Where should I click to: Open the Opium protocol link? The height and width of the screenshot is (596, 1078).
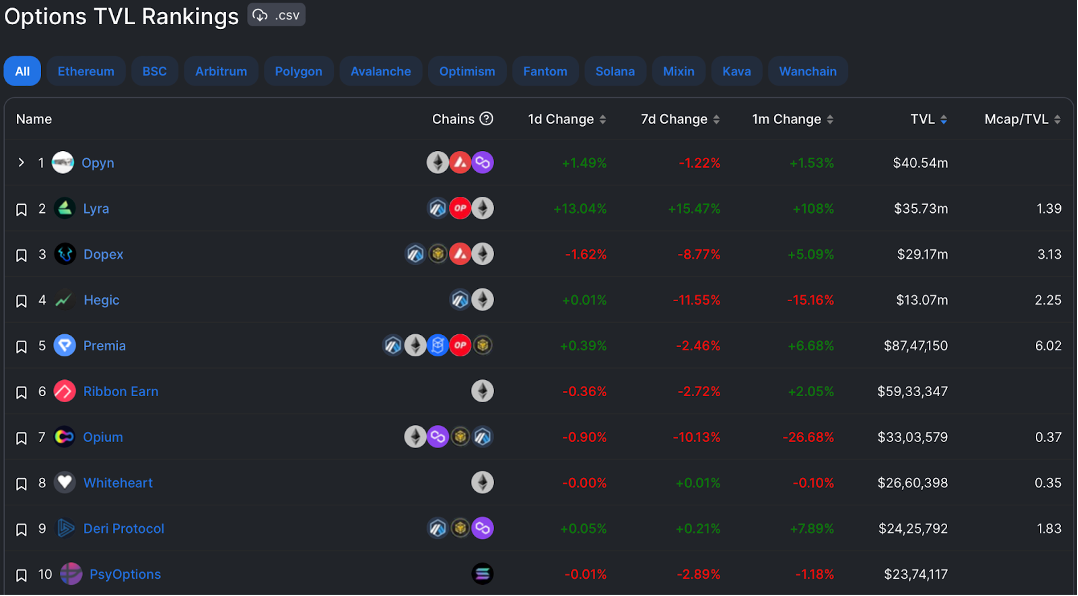[102, 437]
